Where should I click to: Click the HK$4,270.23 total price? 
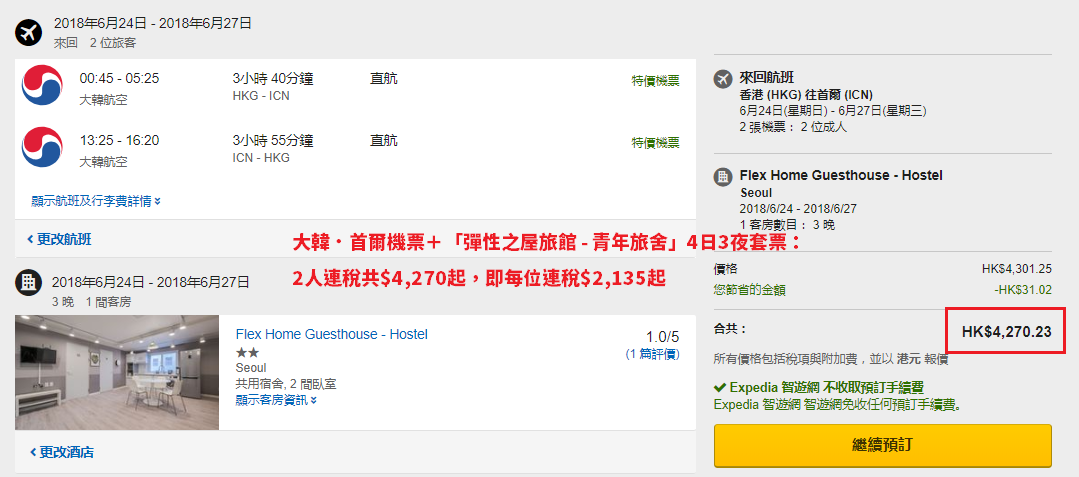pos(1007,332)
